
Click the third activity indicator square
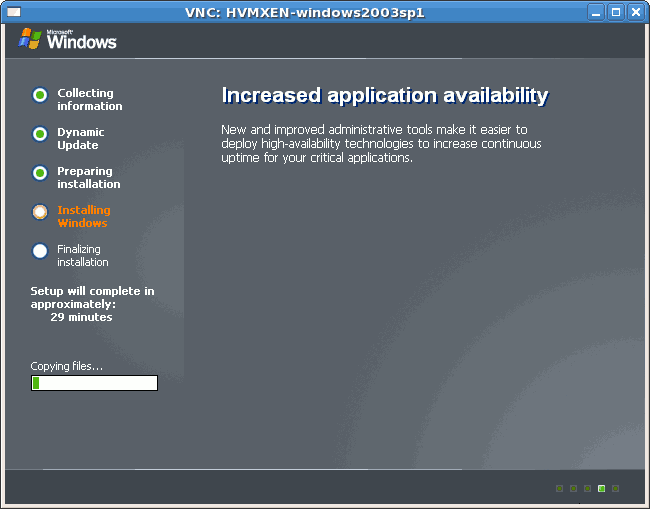pos(588,488)
